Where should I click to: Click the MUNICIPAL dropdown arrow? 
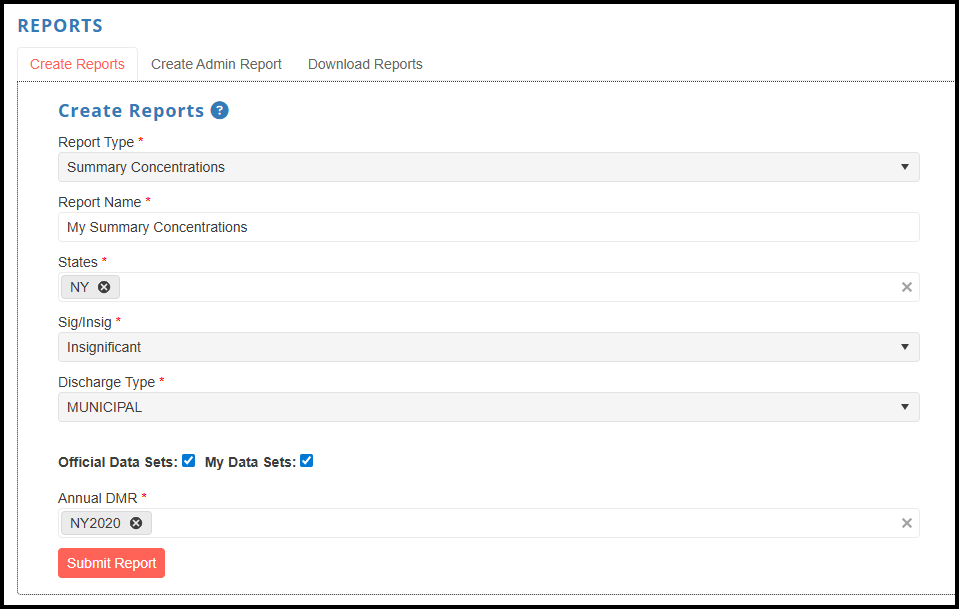click(905, 407)
